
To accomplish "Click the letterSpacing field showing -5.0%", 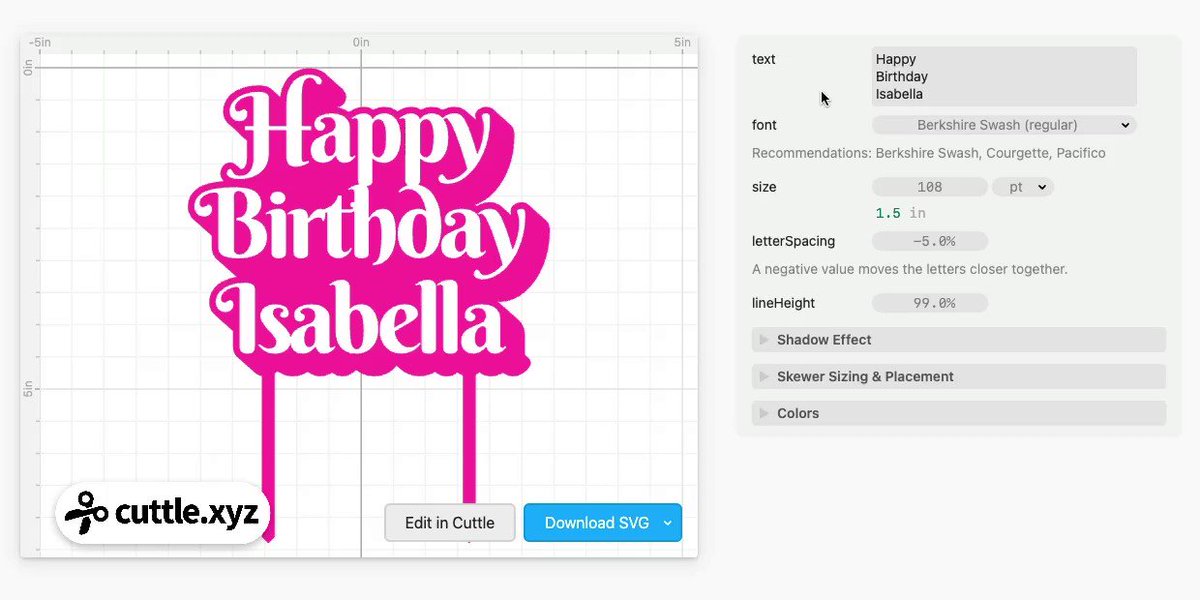I will tap(930, 241).
